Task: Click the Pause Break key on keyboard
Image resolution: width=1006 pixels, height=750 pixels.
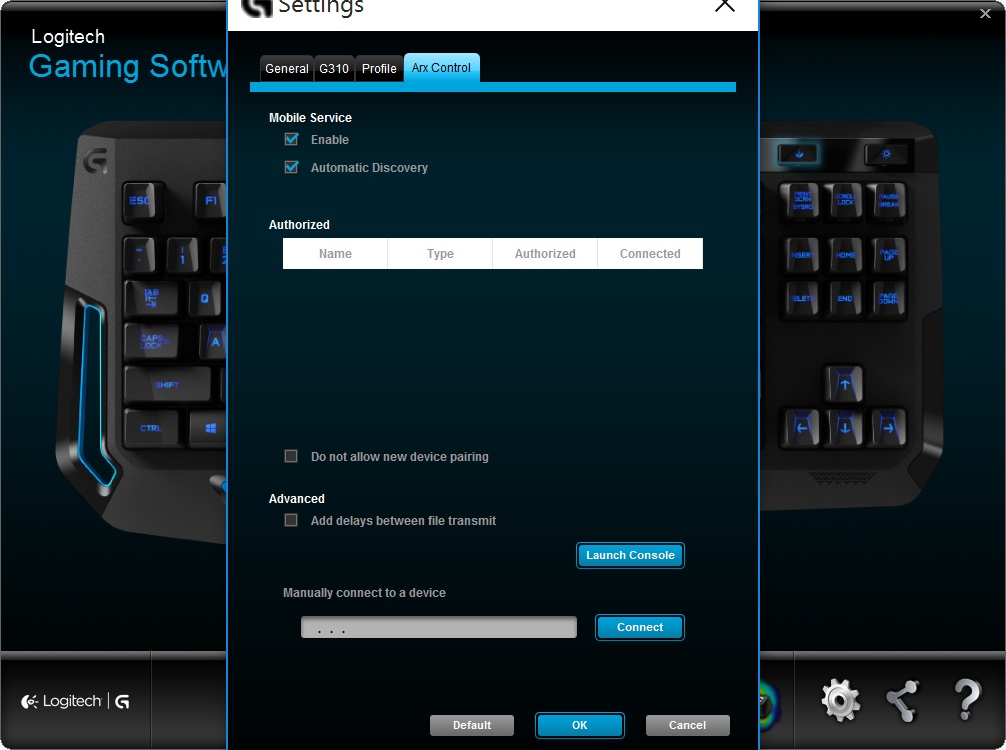Action: click(887, 201)
